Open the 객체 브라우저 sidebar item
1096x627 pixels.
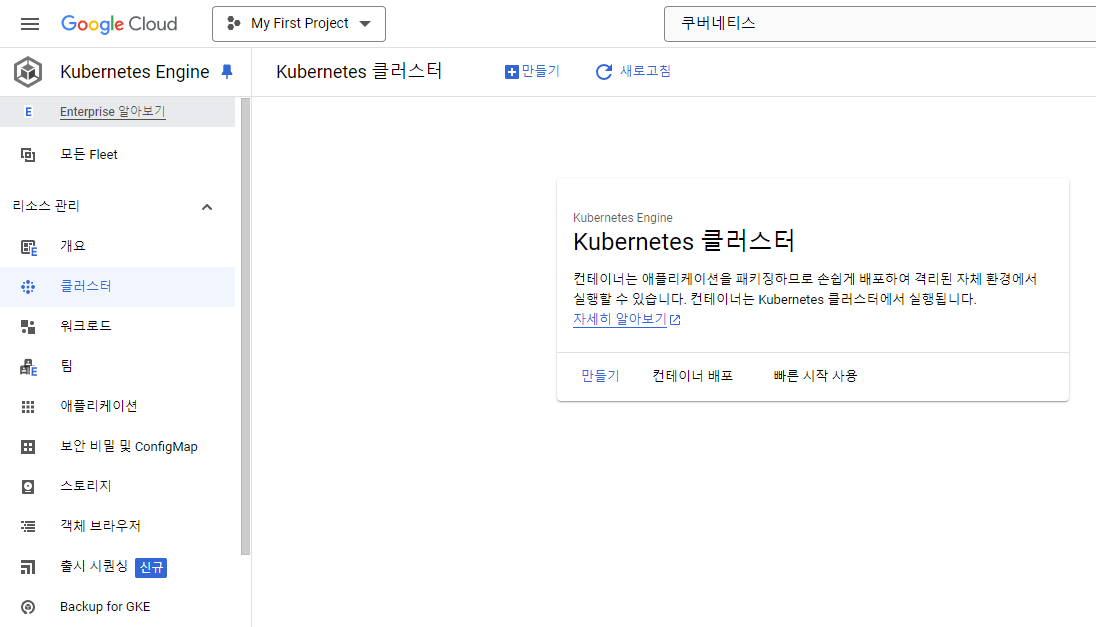pos(101,526)
